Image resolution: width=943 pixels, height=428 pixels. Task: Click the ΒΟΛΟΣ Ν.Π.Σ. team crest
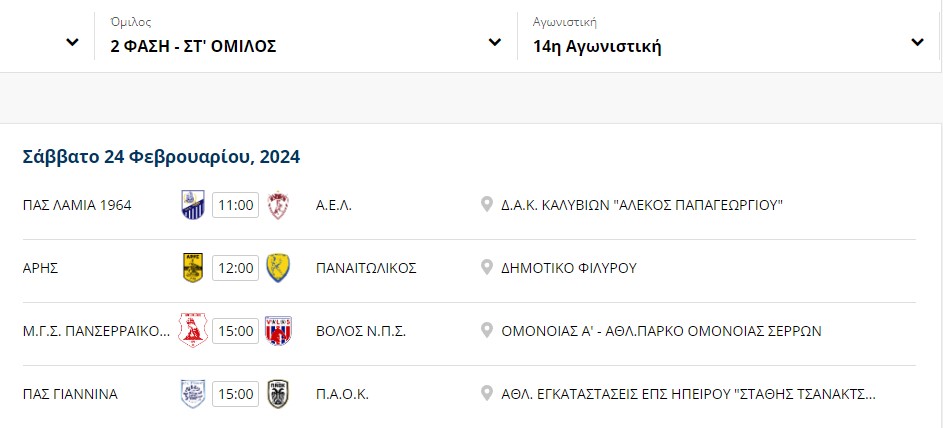pyautogui.click(x=278, y=331)
